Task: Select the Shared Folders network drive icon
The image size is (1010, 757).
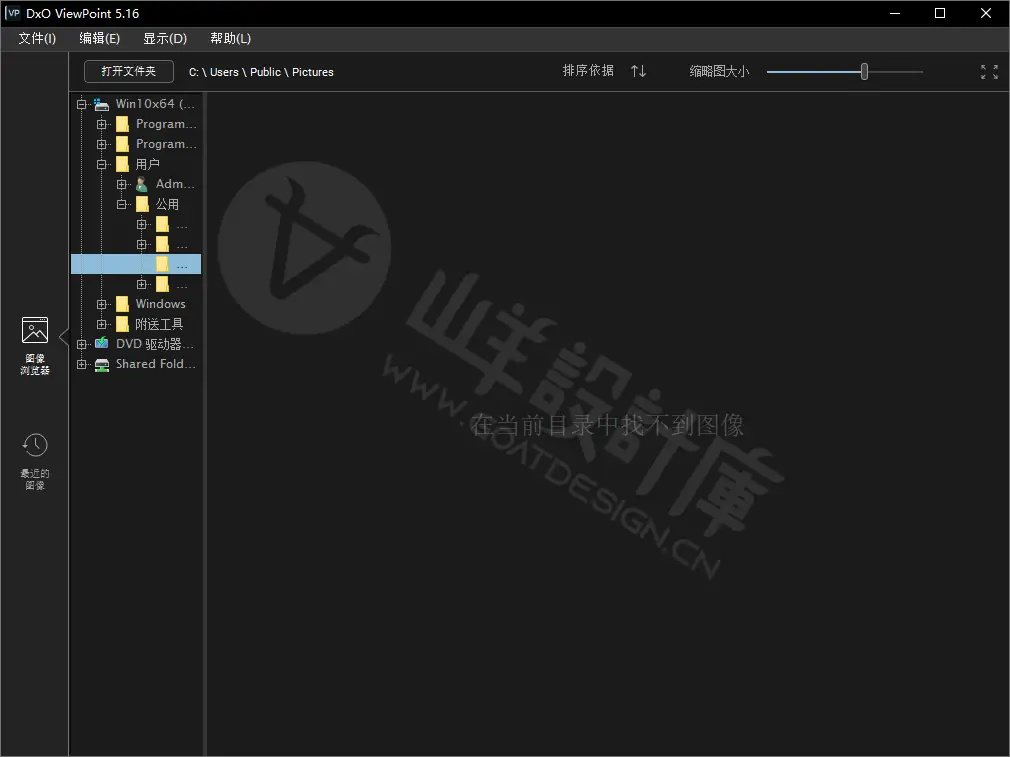Action: (102, 364)
